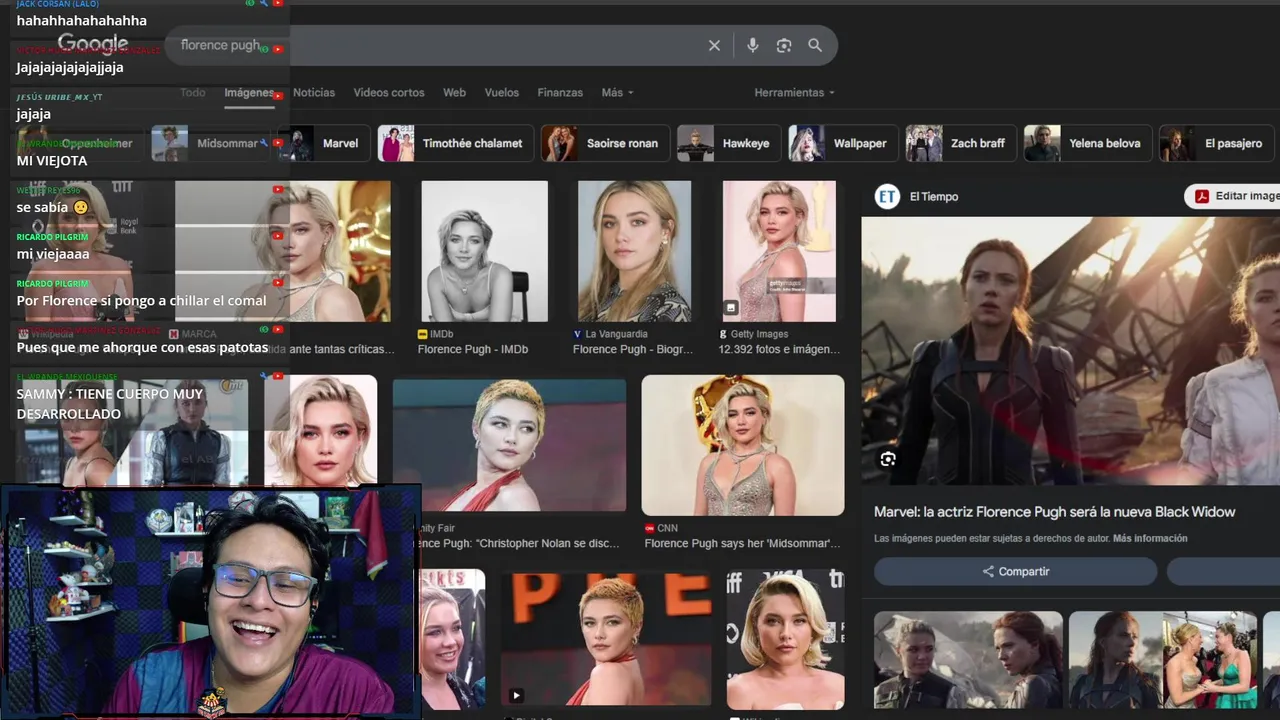Select the Yelena belova filter chip

[x=1088, y=143]
